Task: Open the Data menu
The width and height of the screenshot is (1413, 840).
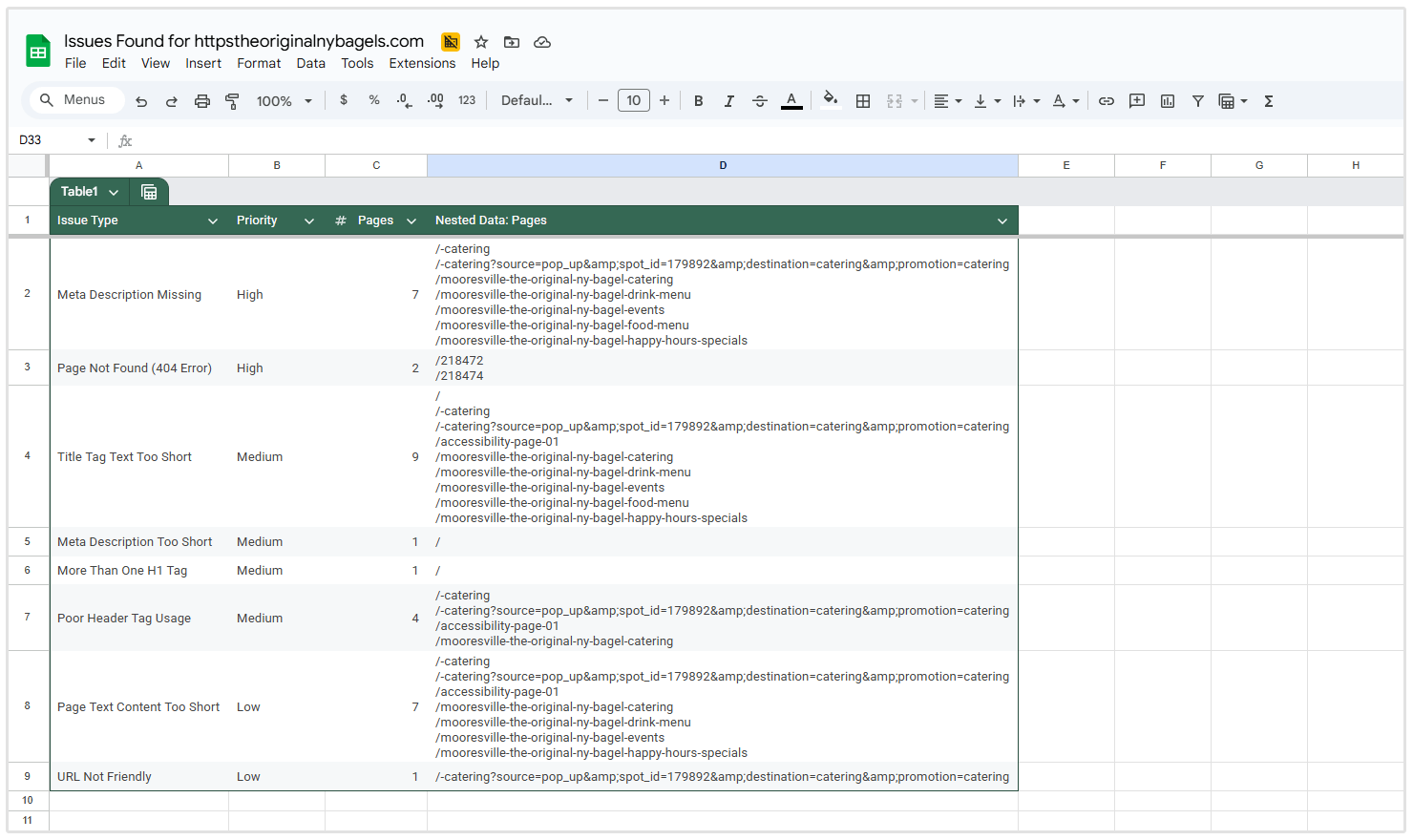Action: [x=310, y=63]
